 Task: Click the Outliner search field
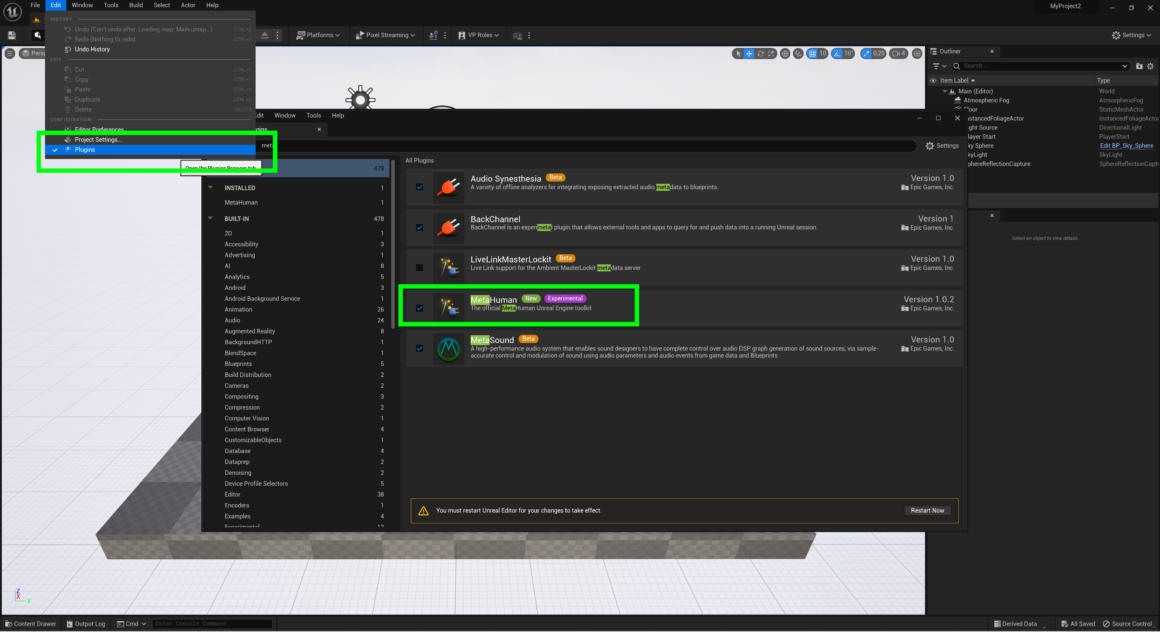1040,66
